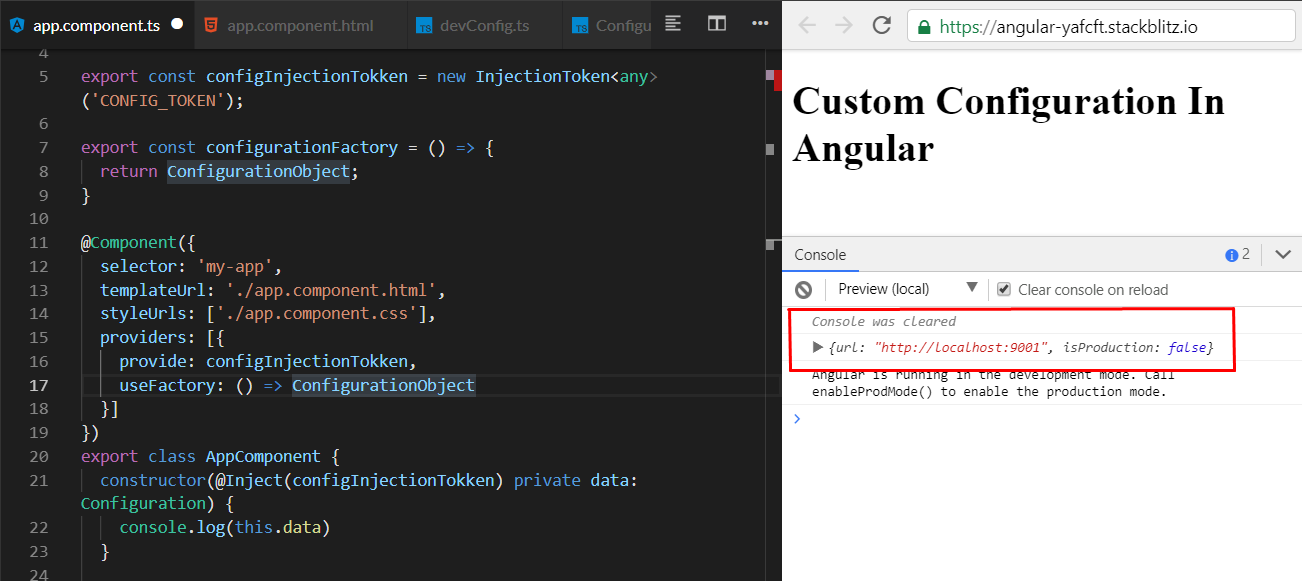Toggle Clear console on reload checkbox

[x=1004, y=289]
